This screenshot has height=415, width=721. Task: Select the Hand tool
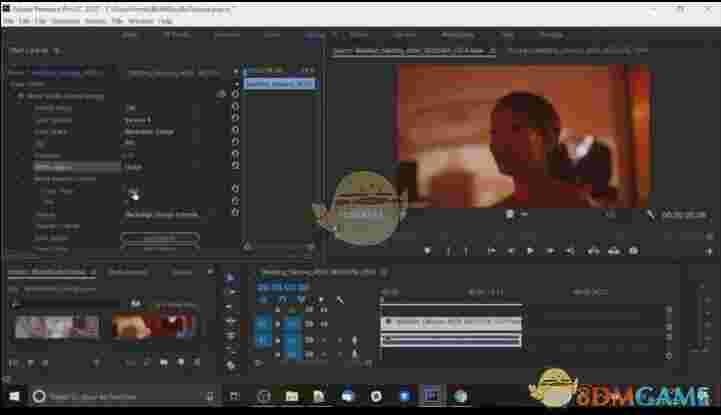(231, 365)
